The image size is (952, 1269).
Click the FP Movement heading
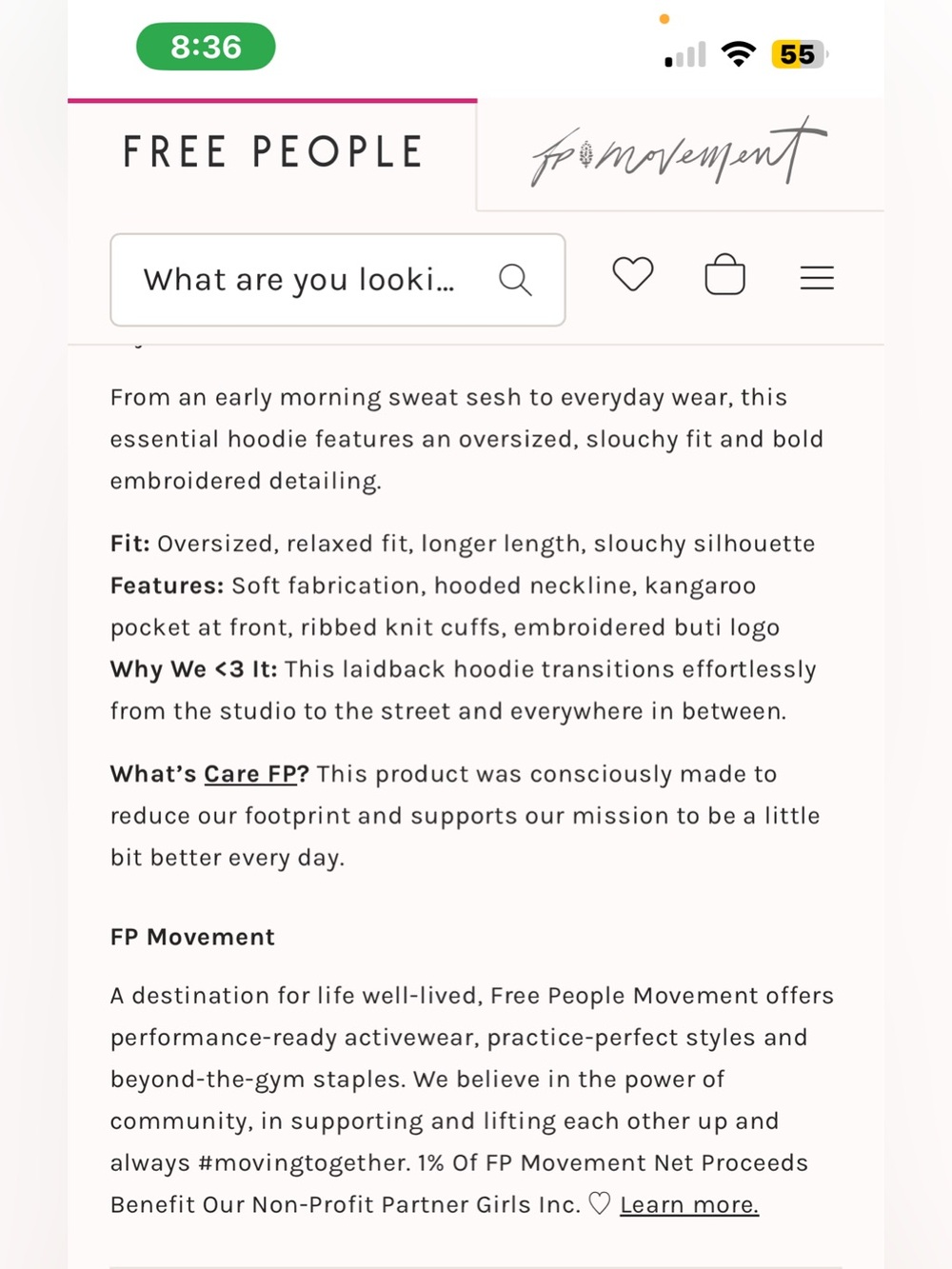tap(192, 937)
